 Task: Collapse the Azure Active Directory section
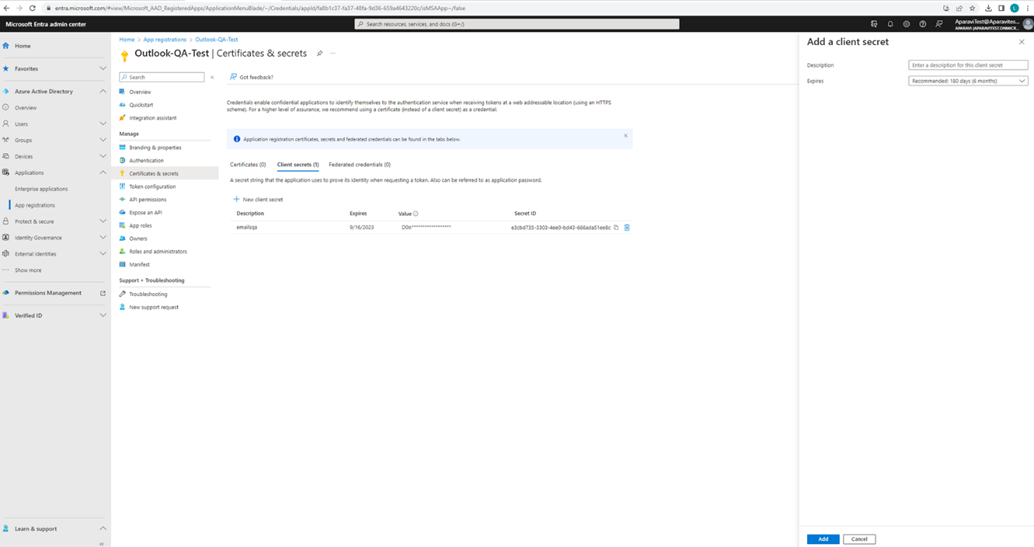pyautogui.click(x=102, y=92)
